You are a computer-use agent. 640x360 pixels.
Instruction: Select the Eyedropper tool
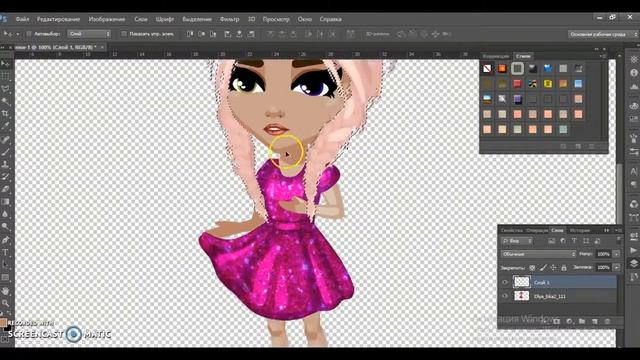pos(5,126)
